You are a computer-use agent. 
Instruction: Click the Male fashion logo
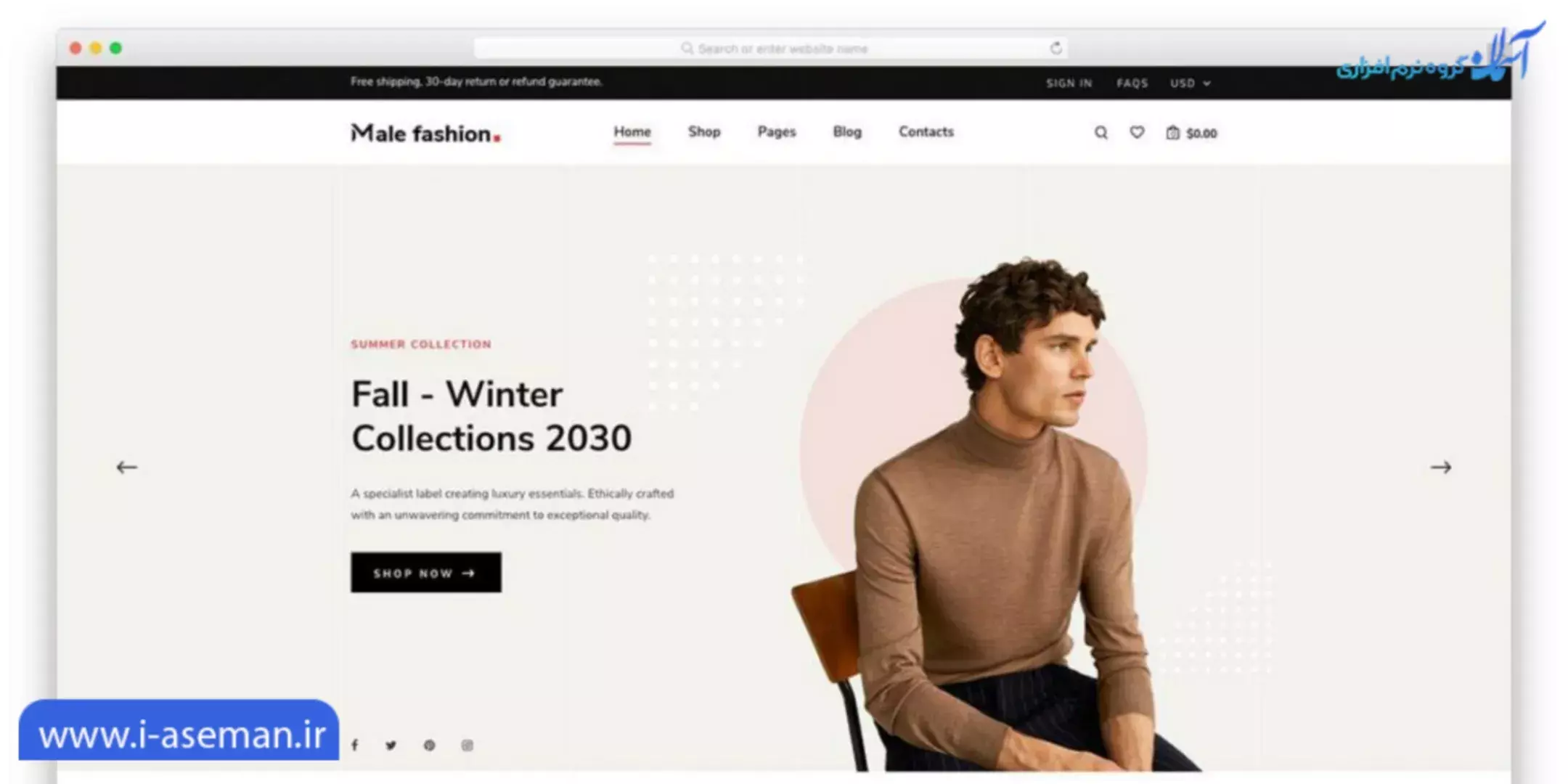click(x=426, y=134)
